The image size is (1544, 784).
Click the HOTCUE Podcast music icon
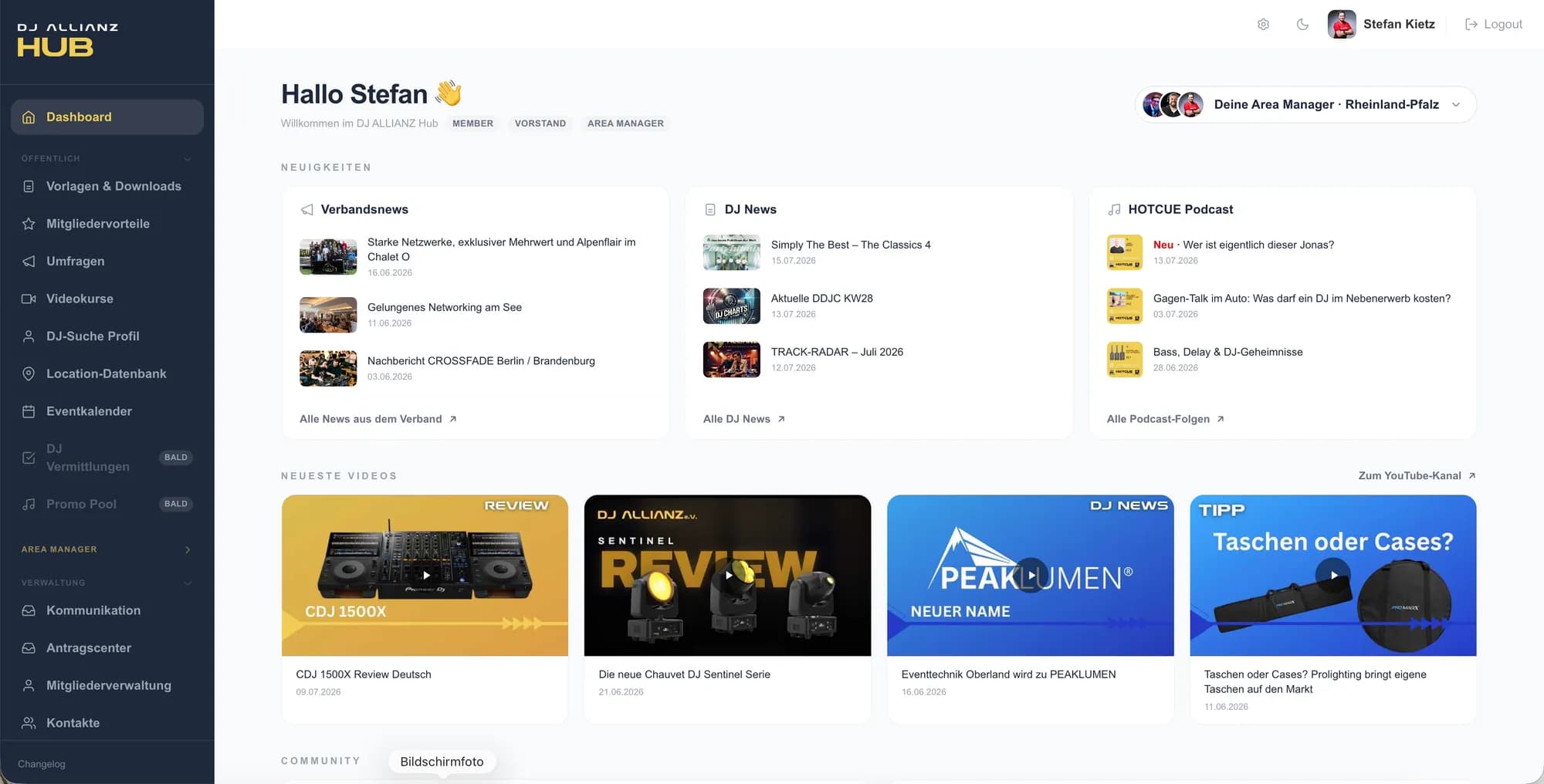[1114, 209]
